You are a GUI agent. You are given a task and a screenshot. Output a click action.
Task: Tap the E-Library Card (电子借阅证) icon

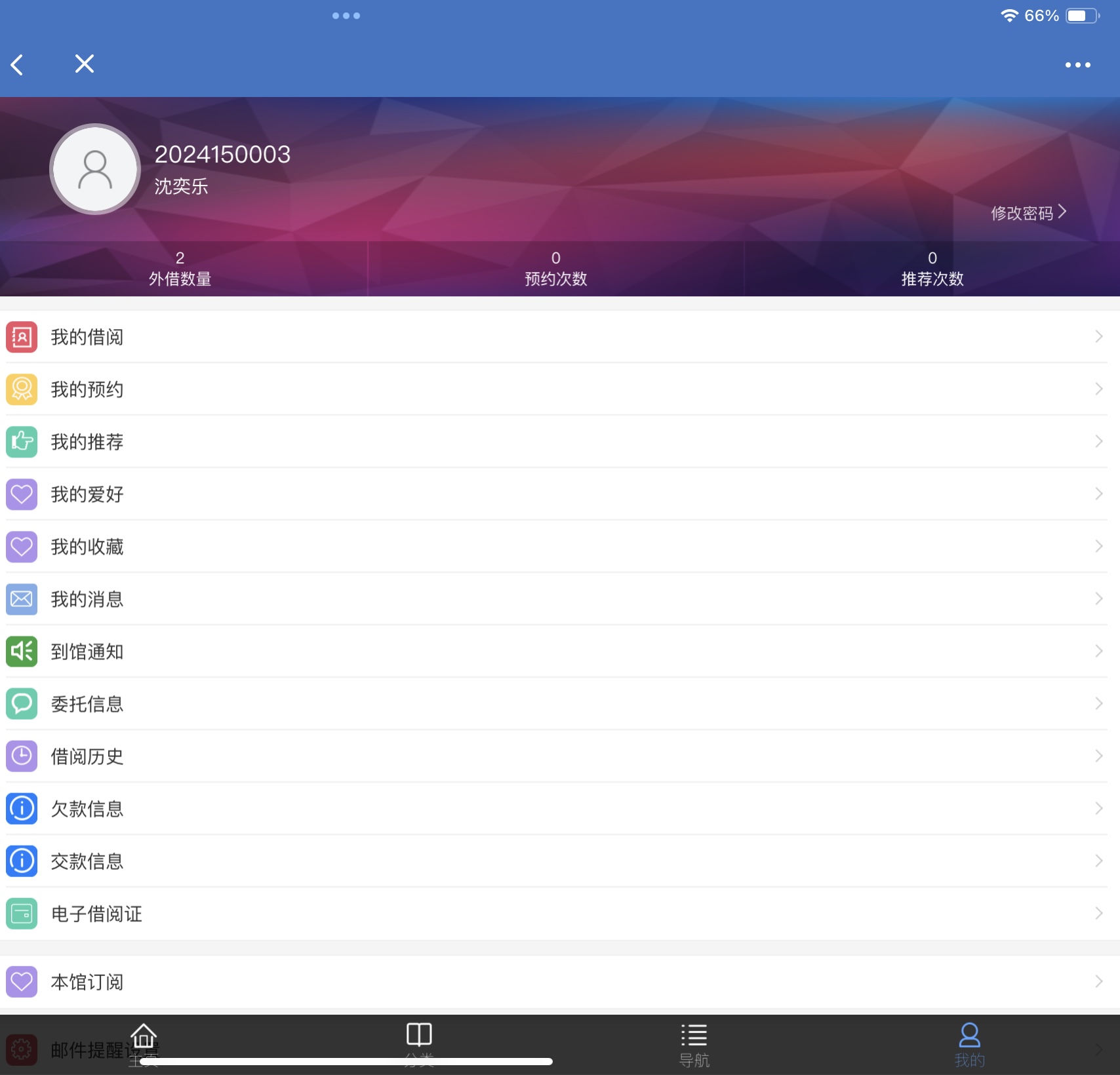22,914
